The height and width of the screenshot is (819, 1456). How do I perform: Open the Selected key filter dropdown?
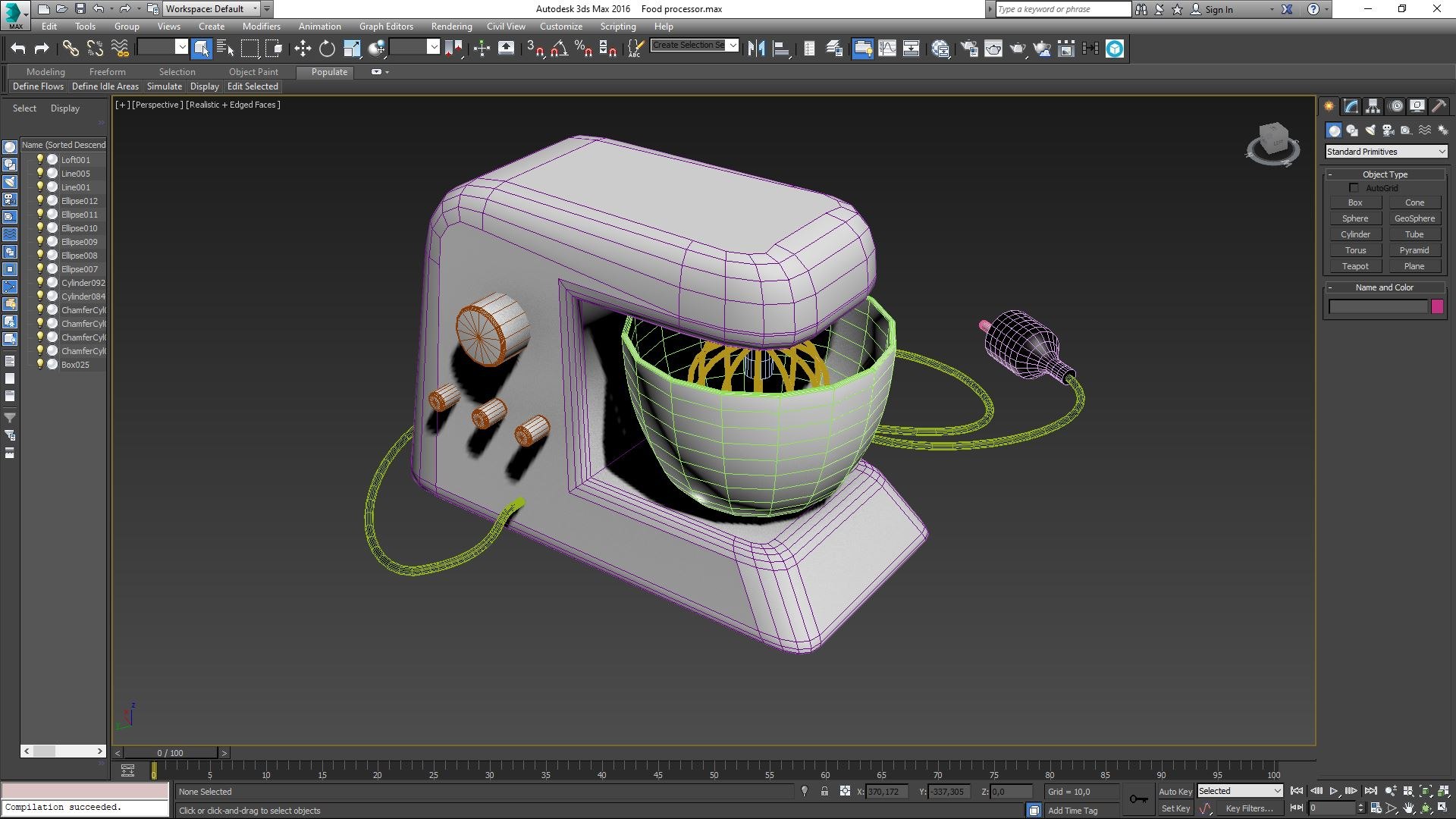(x=1240, y=791)
